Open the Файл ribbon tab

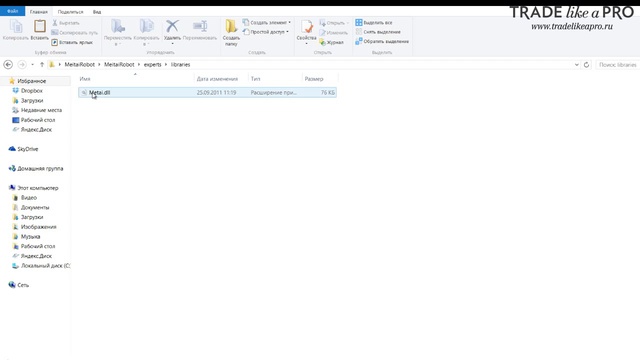coord(13,11)
